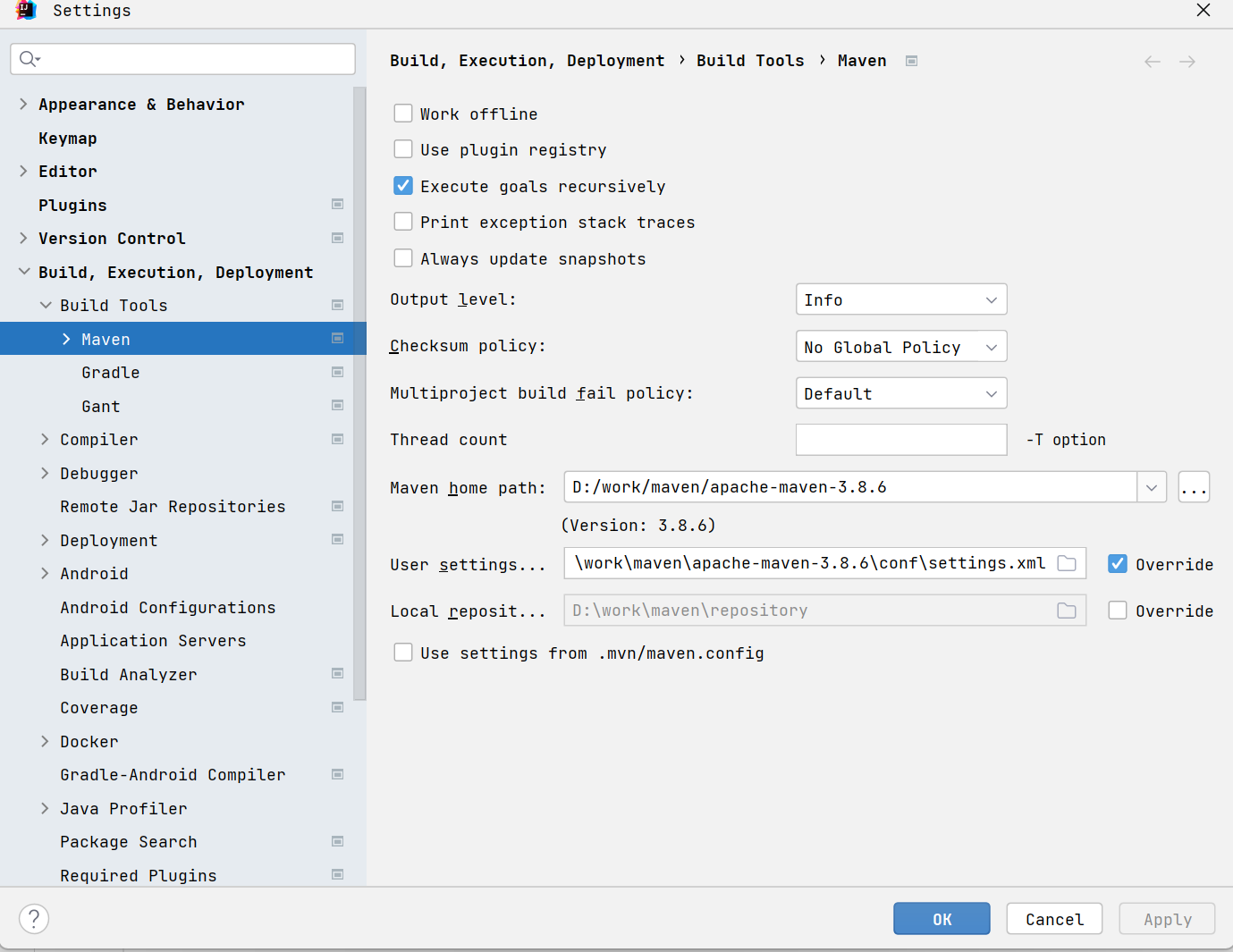Open the Multiproject build fail policy dropdown
This screenshot has width=1233, height=952.
(901, 393)
